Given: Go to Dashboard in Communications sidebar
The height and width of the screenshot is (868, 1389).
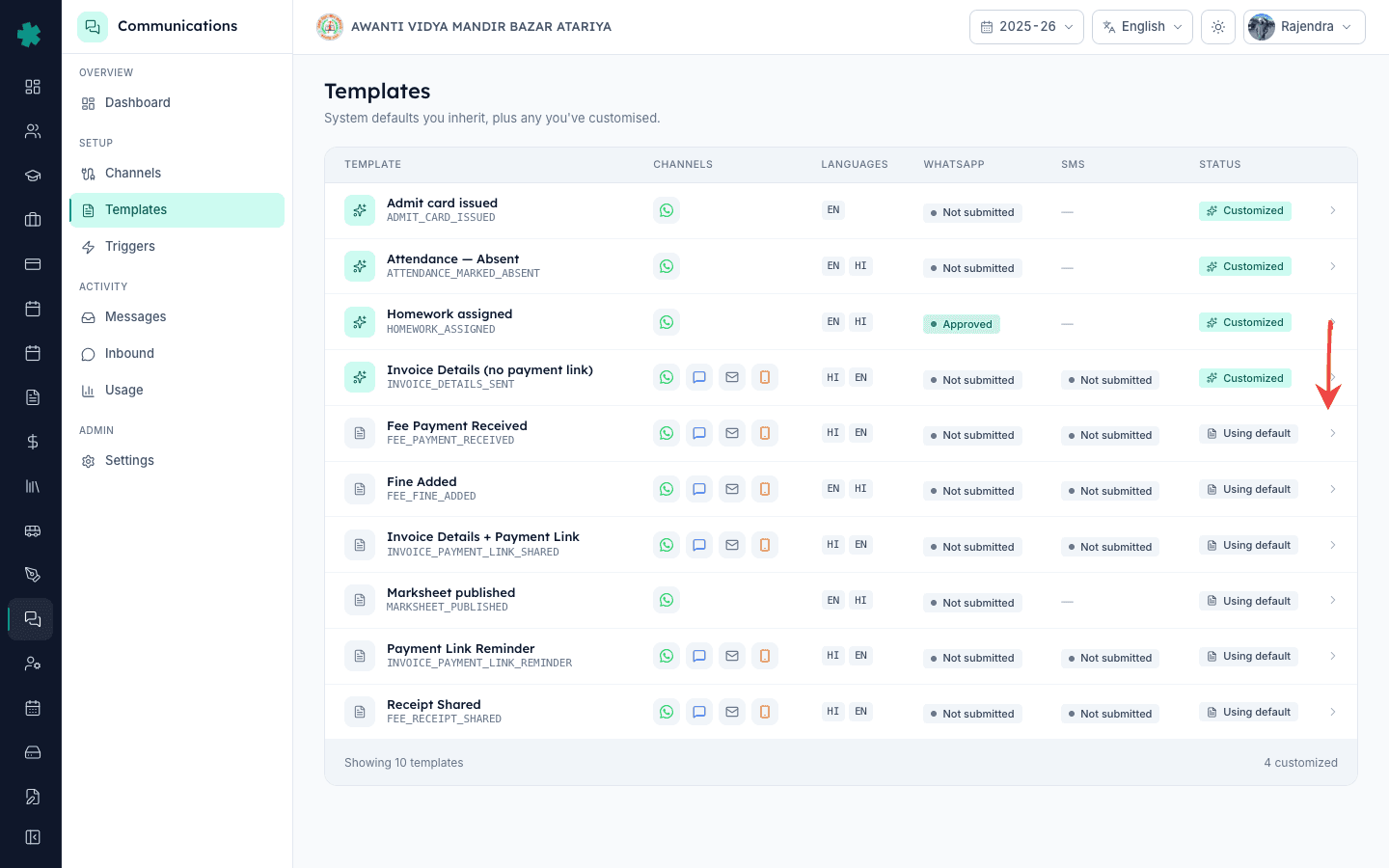Looking at the screenshot, I should (177, 103).
